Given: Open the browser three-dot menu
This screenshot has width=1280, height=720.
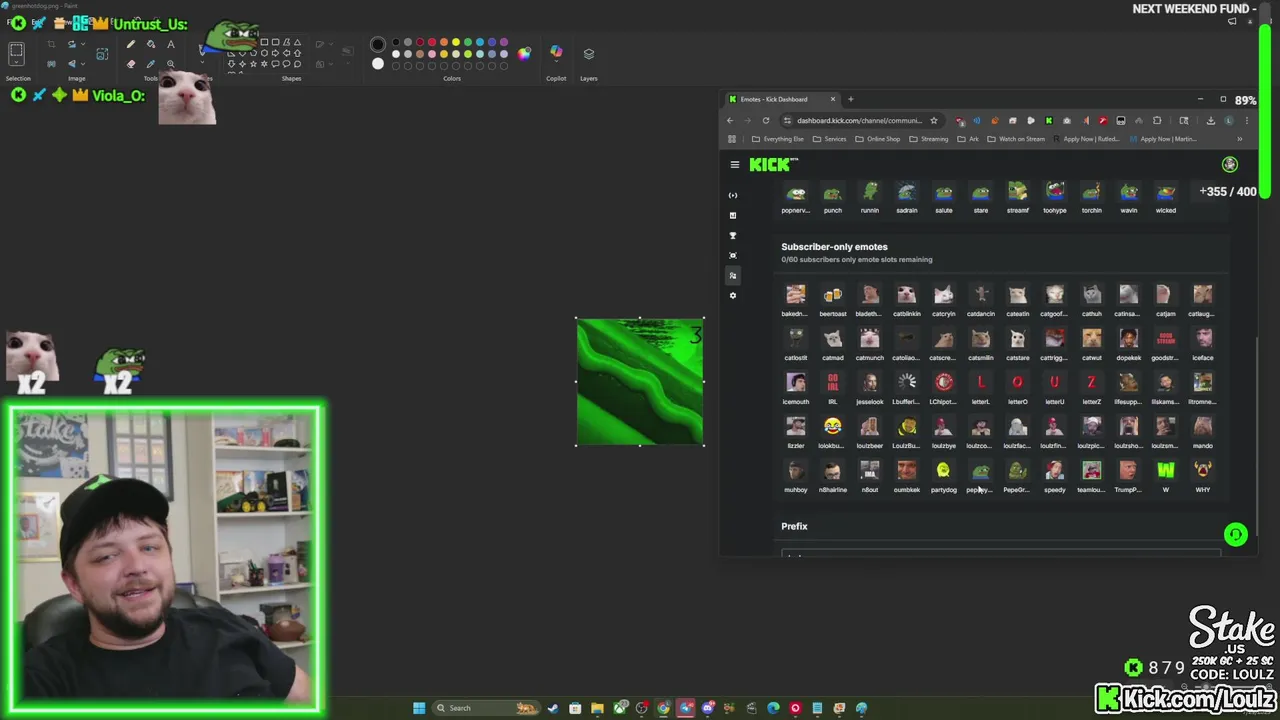Looking at the screenshot, I should (1247, 120).
